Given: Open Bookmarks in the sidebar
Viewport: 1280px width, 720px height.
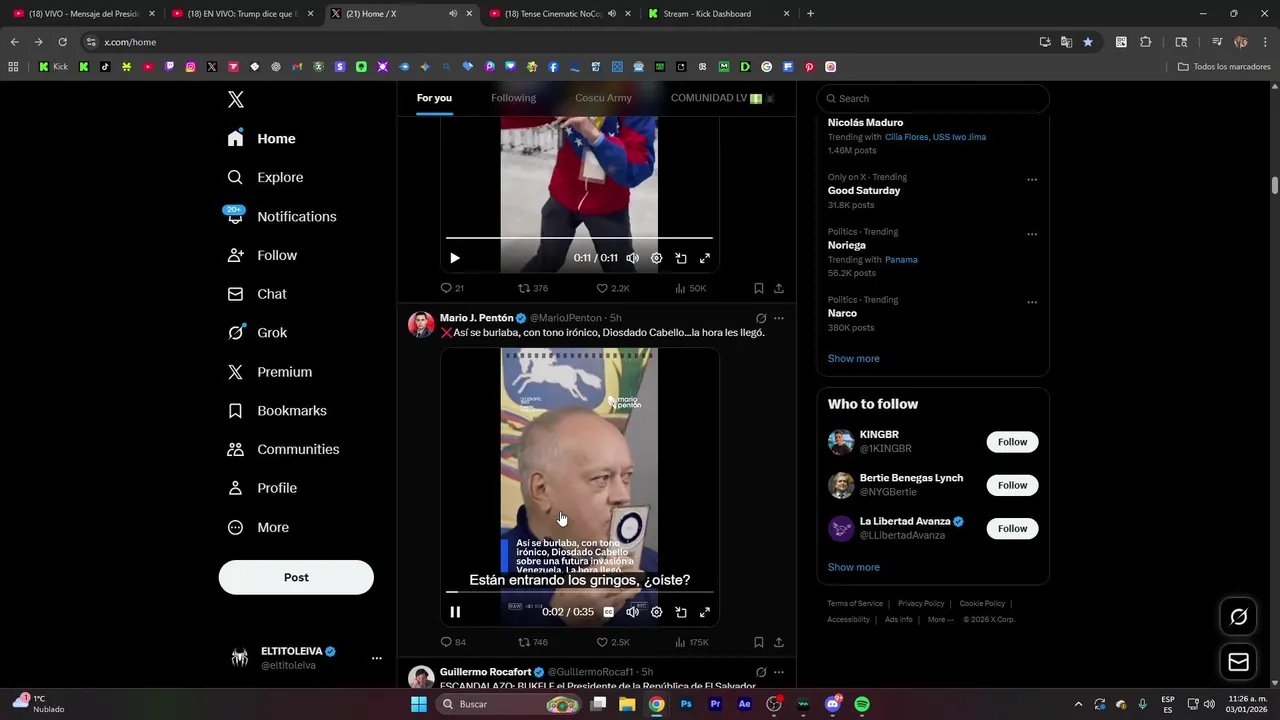Looking at the screenshot, I should coord(277,411).
